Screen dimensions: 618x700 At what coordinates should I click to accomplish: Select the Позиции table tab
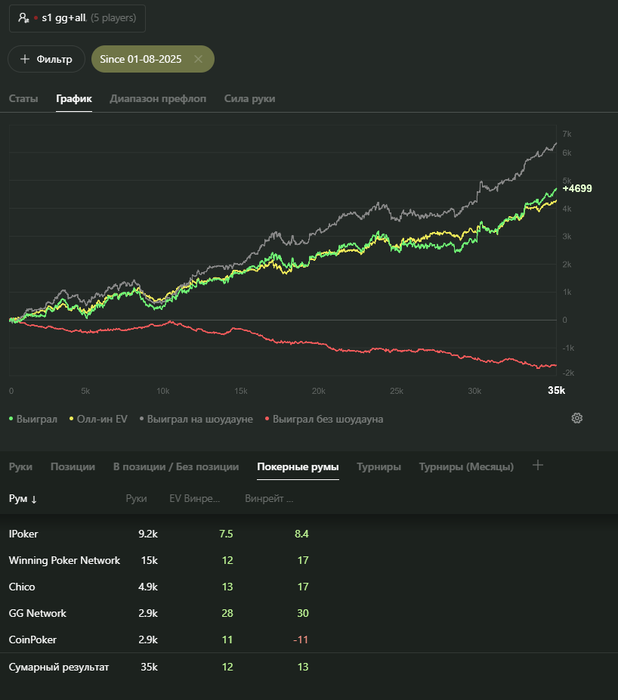[x=73, y=467]
